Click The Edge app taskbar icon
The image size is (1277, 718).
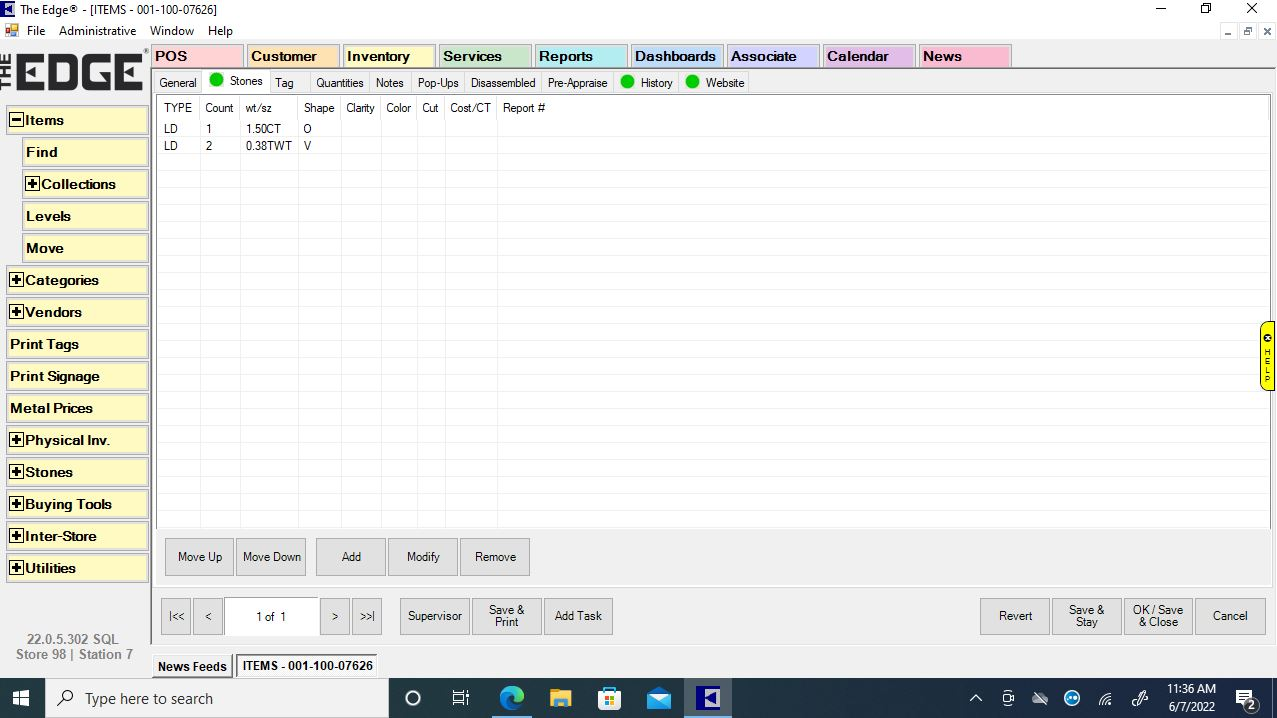tap(708, 698)
